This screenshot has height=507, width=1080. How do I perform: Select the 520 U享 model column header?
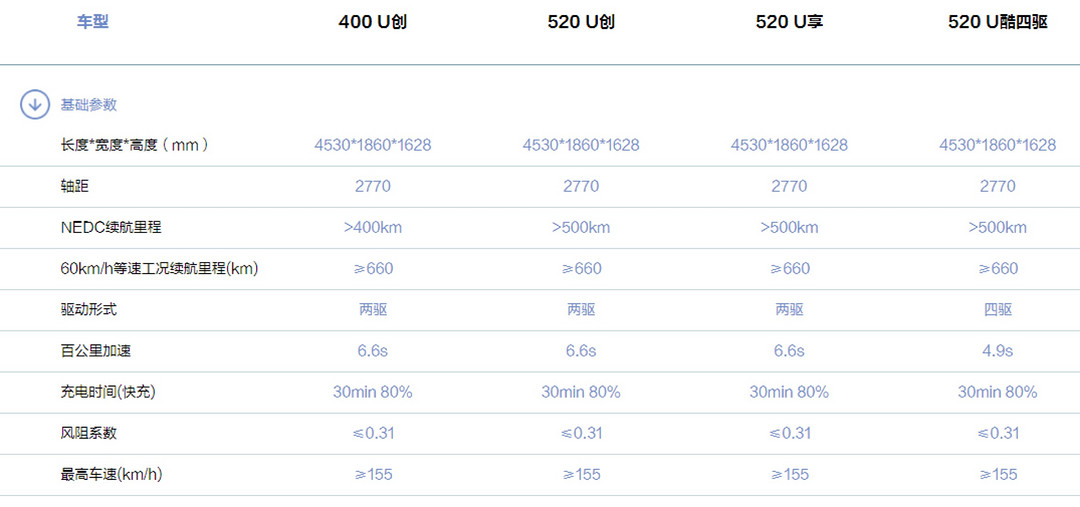pyautogui.click(x=789, y=22)
